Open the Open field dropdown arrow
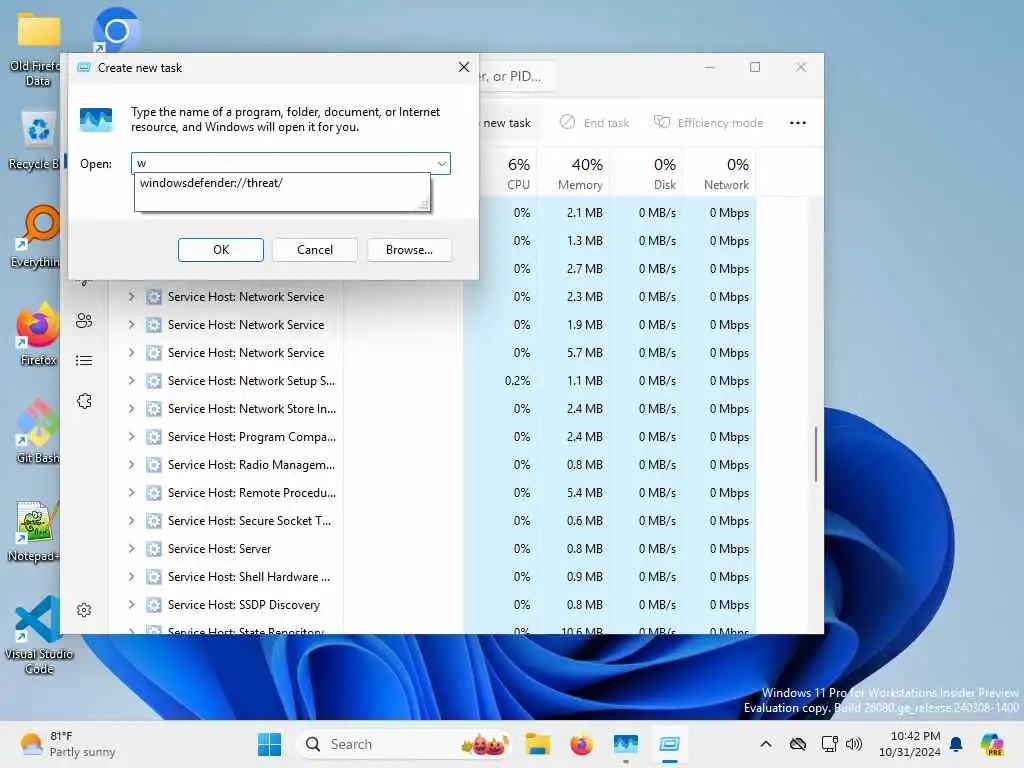Image resolution: width=1024 pixels, height=768 pixels. pyautogui.click(x=442, y=163)
